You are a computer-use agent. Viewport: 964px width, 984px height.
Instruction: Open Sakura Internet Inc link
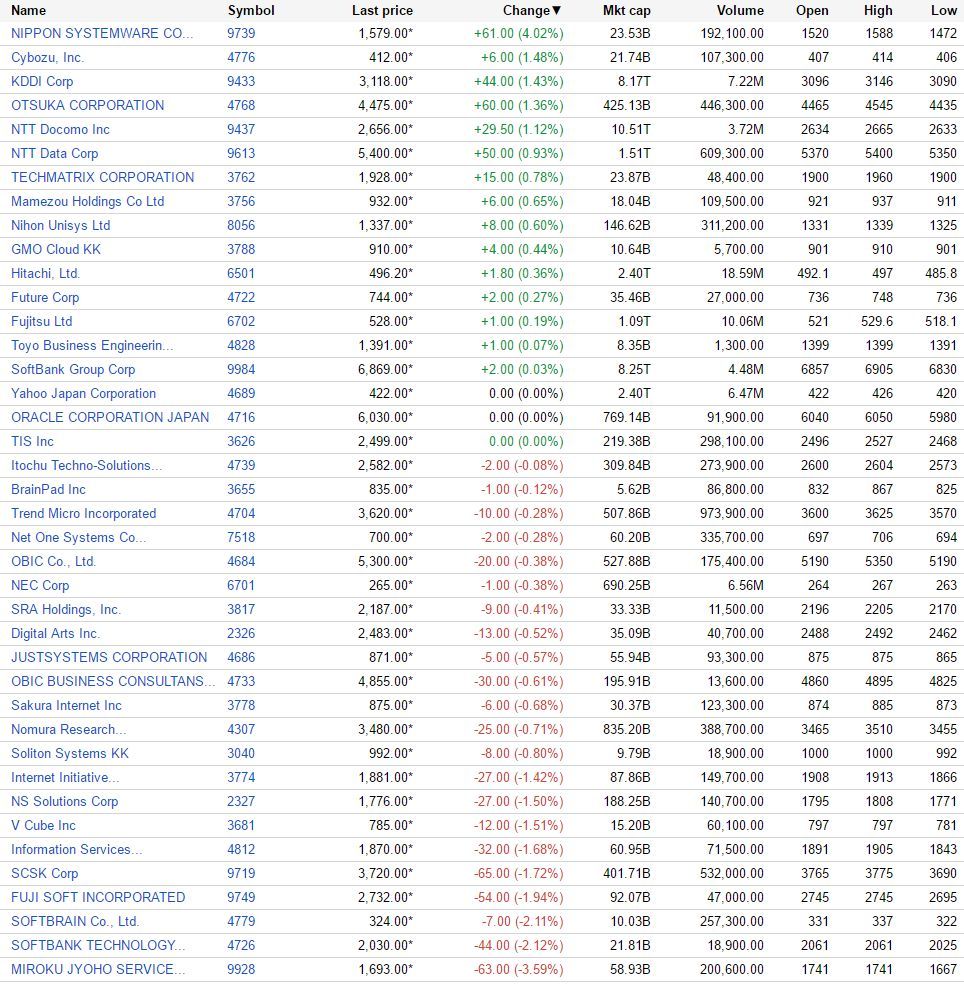66,705
